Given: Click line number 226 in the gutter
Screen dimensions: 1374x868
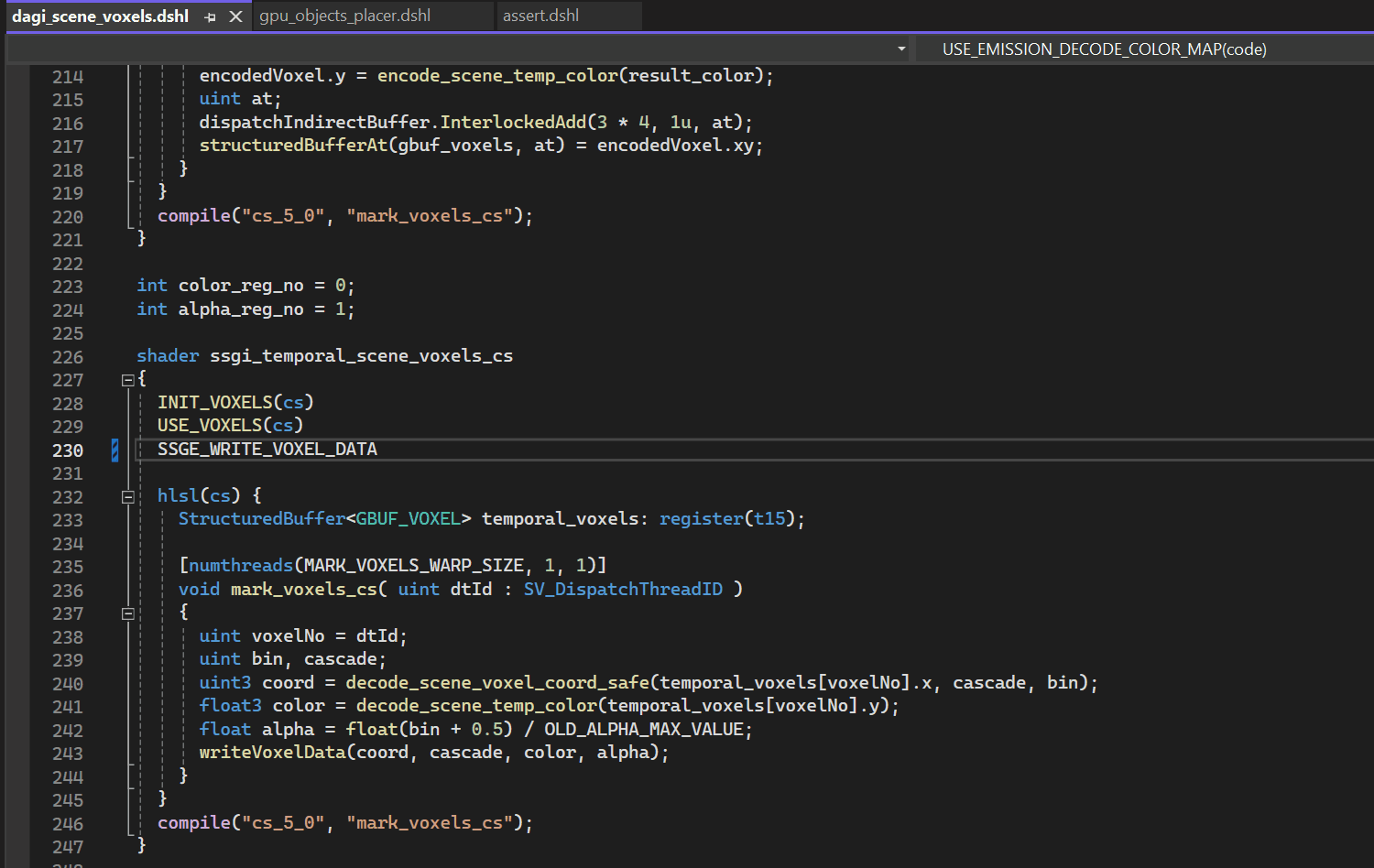Looking at the screenshot, I should pos(68,356).
